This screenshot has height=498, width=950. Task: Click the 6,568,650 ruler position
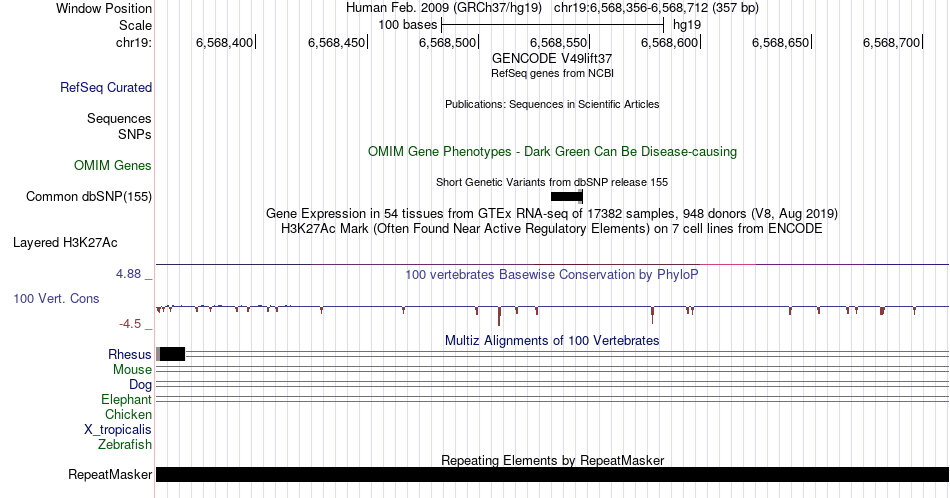780,42
